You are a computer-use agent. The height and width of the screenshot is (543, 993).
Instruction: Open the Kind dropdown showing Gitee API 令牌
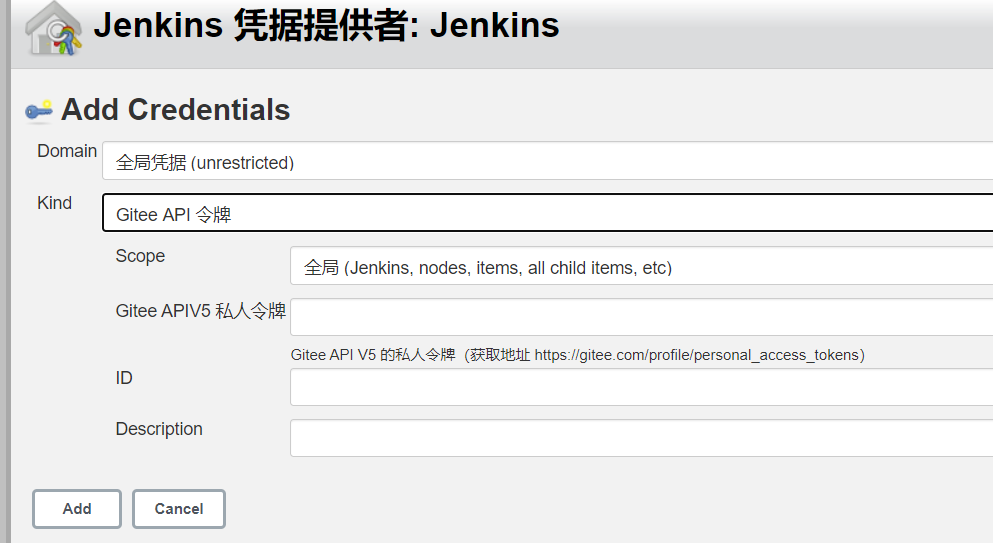547,213
